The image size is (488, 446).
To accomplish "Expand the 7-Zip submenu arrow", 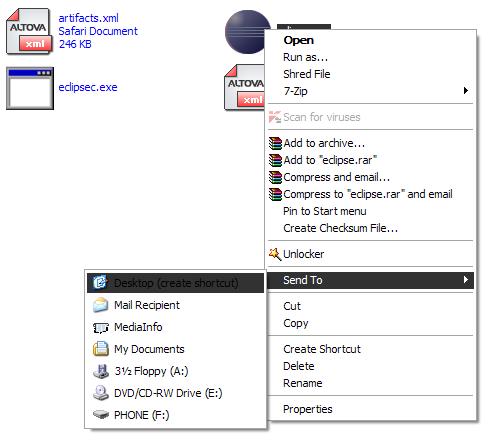I will pyautogui.click(x=466, y=91).
